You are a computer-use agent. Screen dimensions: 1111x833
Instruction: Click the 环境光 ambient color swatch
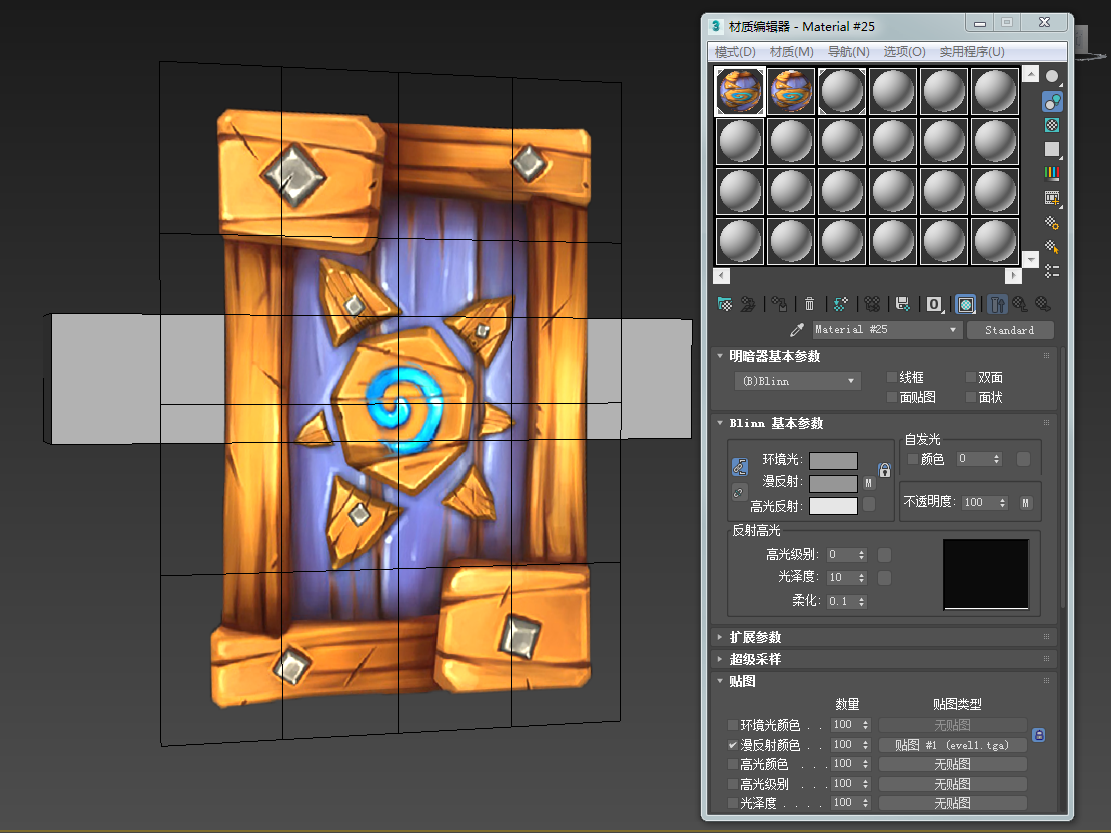[x=833, y=460]
